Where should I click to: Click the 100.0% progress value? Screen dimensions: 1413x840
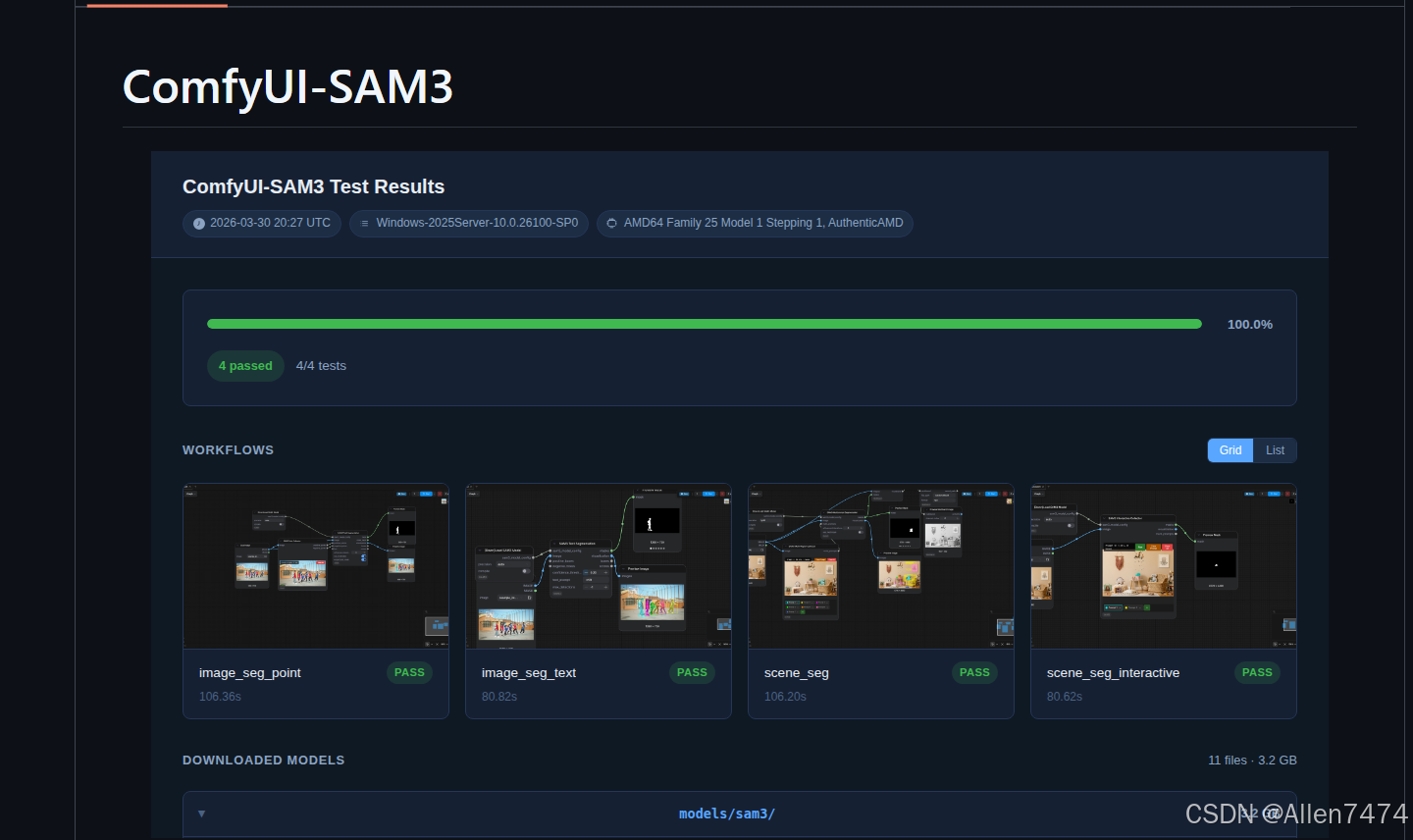[x=1250, y=324]
